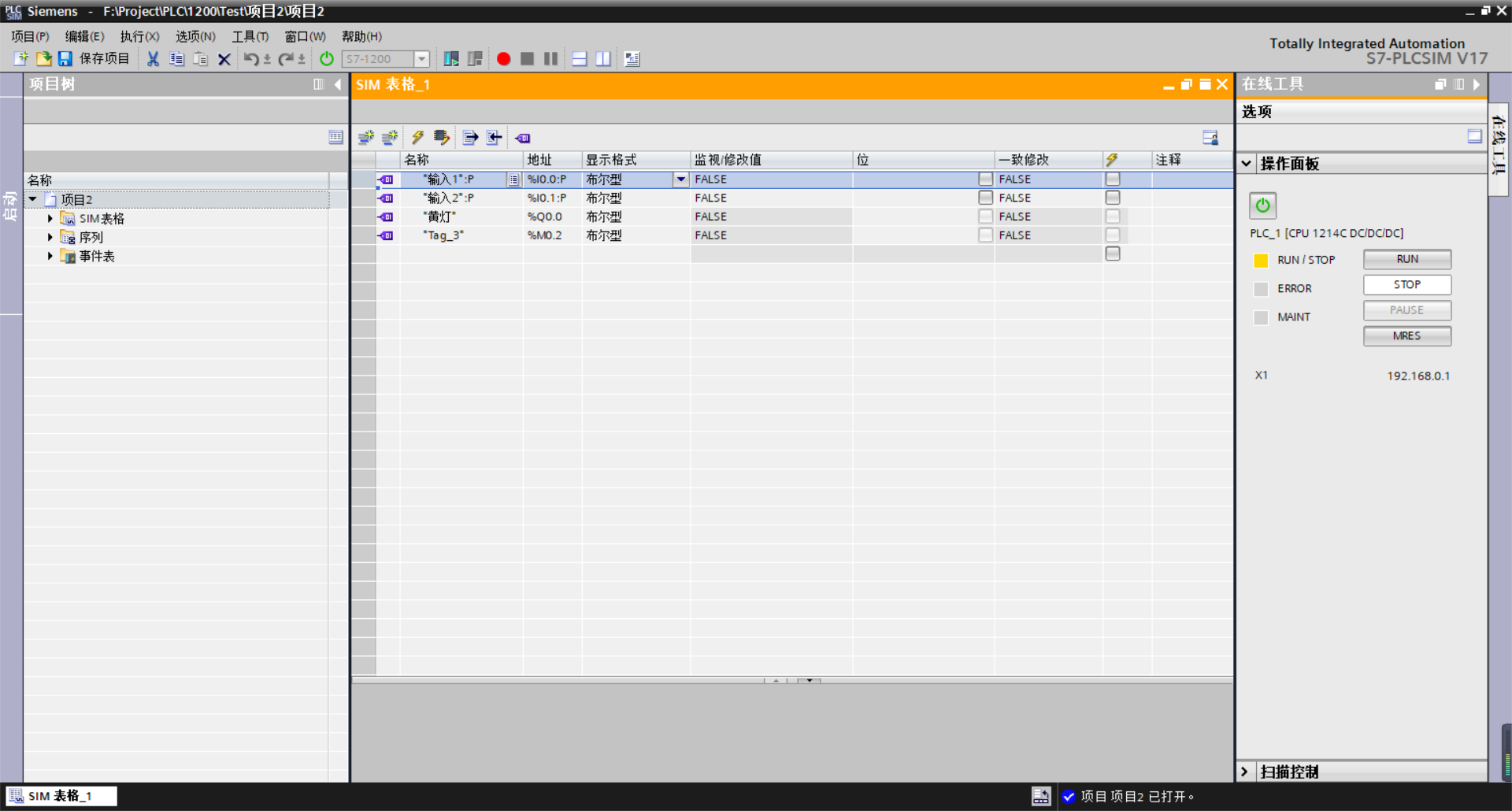This screenshot has width=1512, height=811.
Task: Pause the simulation recording
Action: pos(550,58)
